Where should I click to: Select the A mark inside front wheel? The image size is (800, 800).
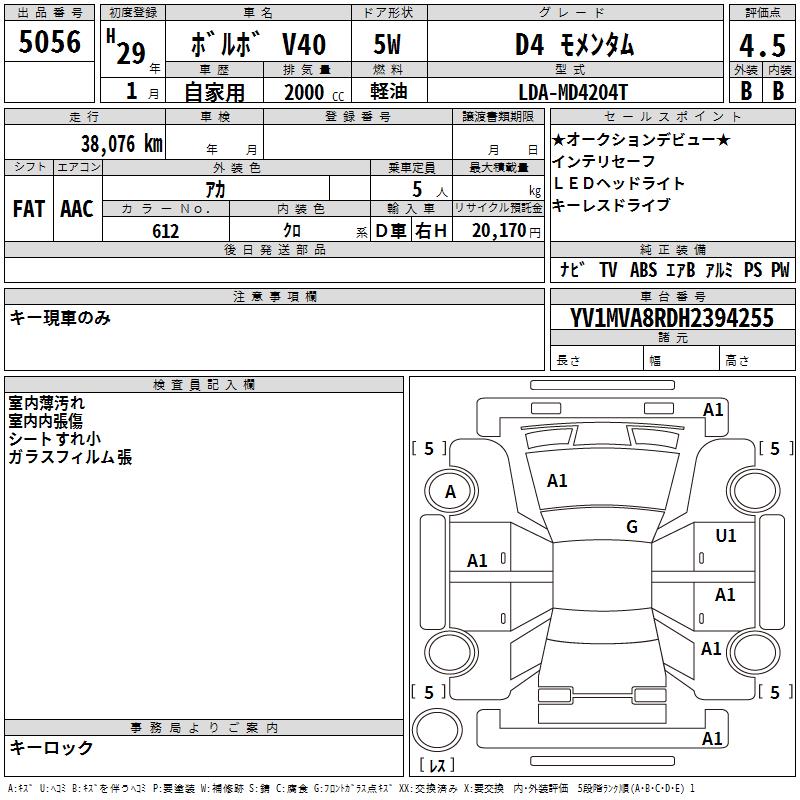point(450,492)
